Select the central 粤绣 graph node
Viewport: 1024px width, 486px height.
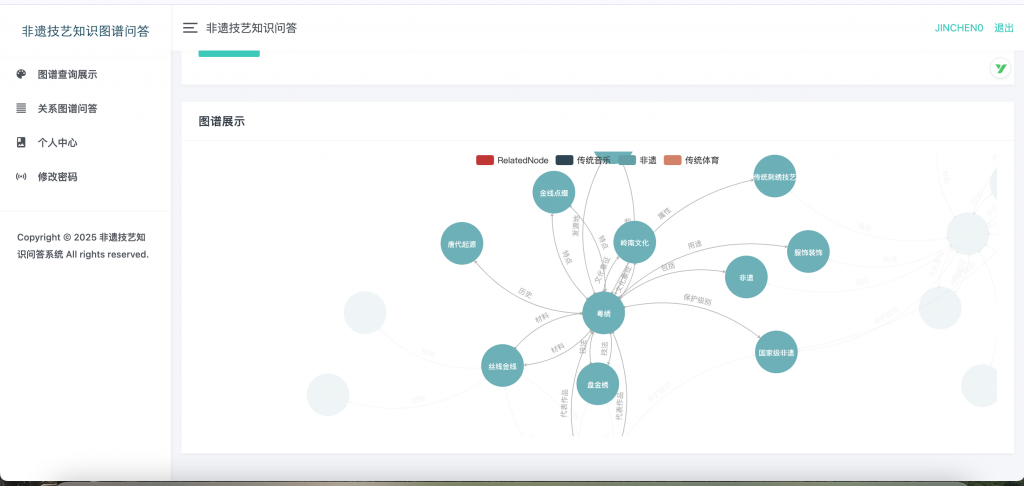tap(604, 313)
